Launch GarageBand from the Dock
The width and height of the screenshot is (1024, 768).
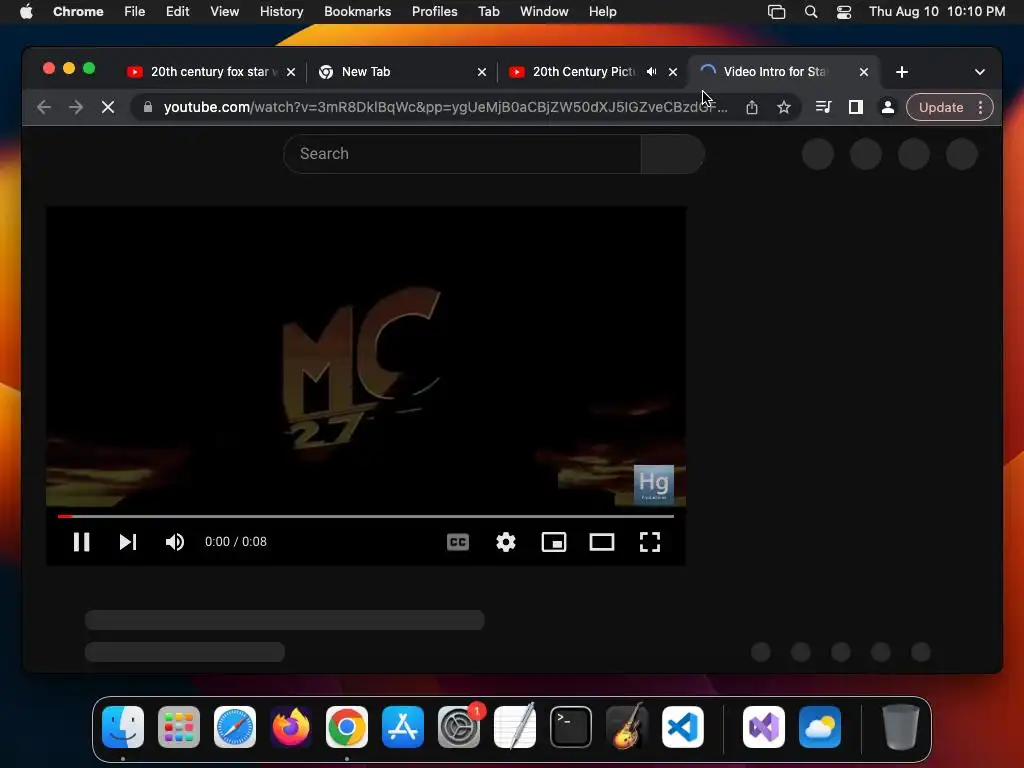[627, 727]
